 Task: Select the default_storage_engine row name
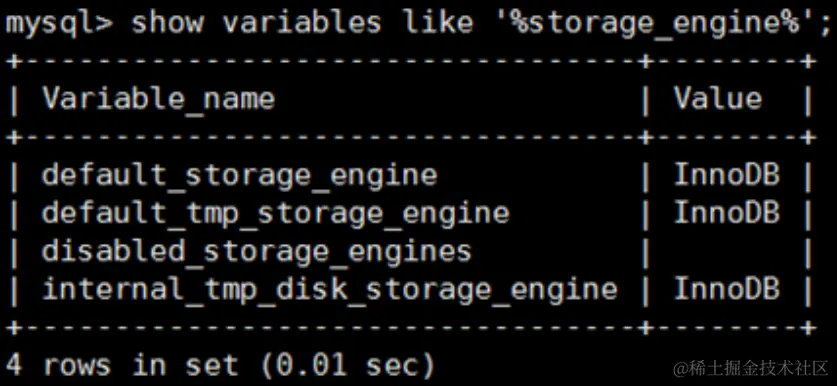239,176
